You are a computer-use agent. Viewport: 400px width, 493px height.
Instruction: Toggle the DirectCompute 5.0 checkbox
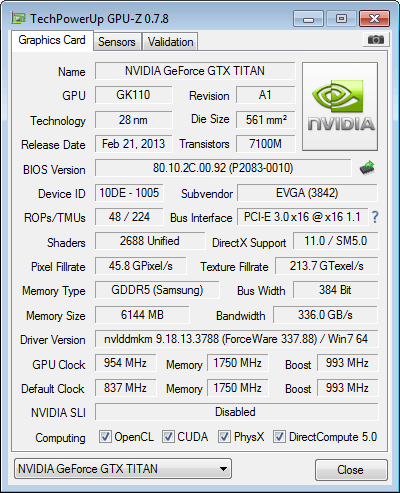(279, 436)
